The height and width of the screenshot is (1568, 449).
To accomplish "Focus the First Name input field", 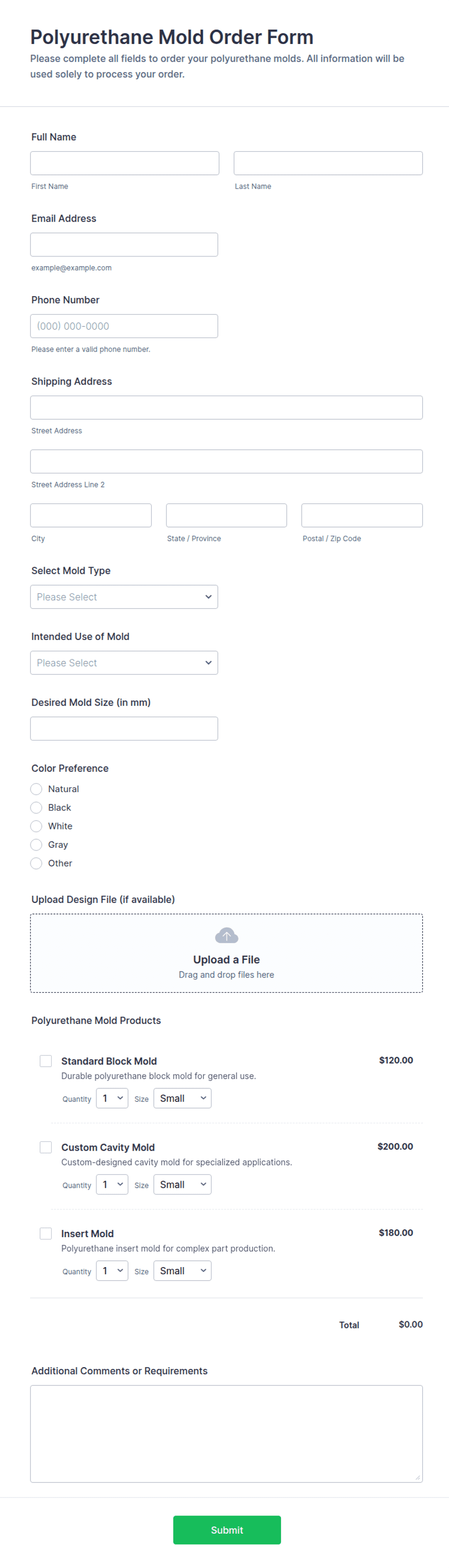I will point(125,163).
